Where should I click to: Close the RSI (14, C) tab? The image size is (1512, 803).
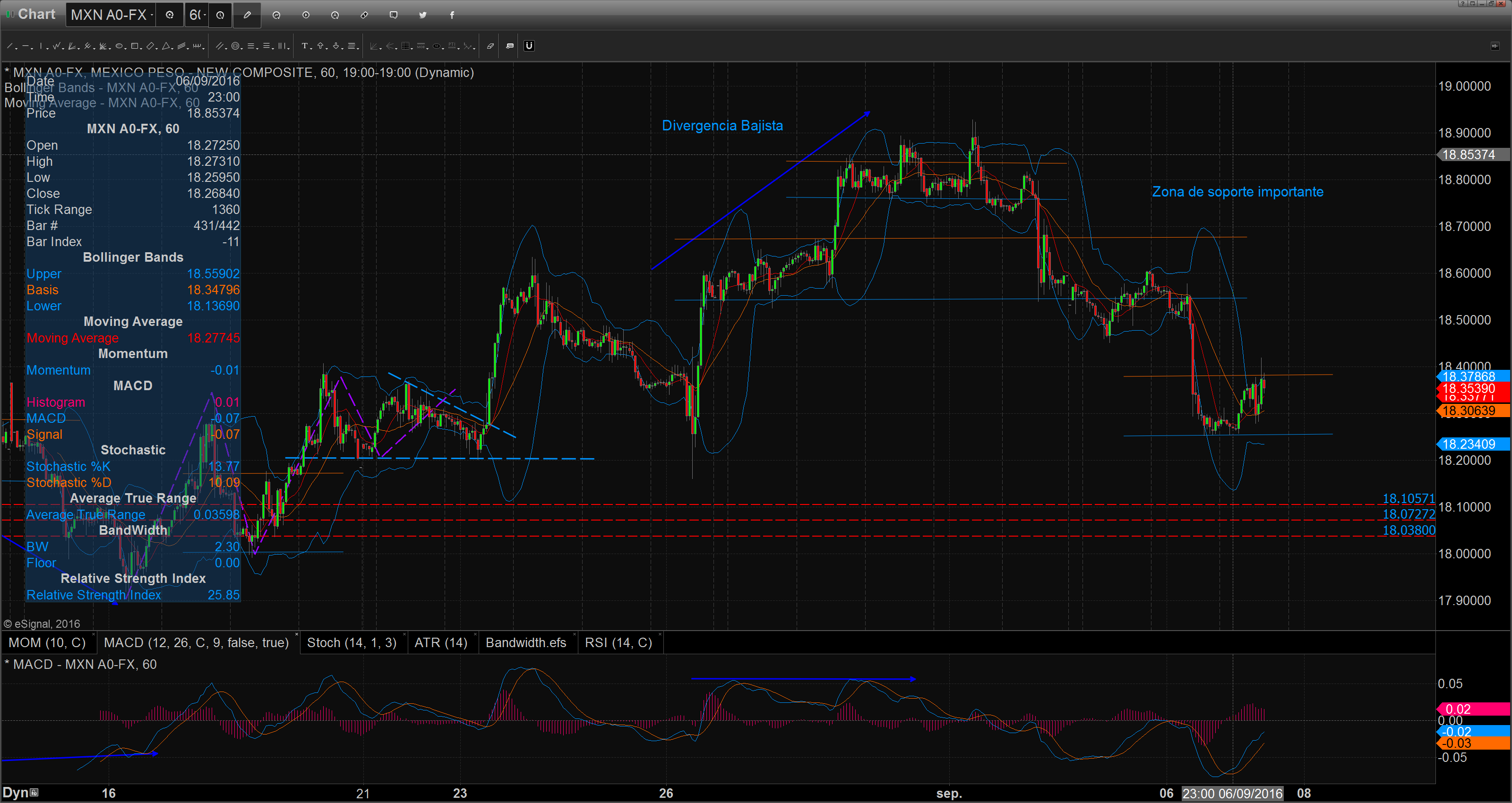[x=660, y=634]
